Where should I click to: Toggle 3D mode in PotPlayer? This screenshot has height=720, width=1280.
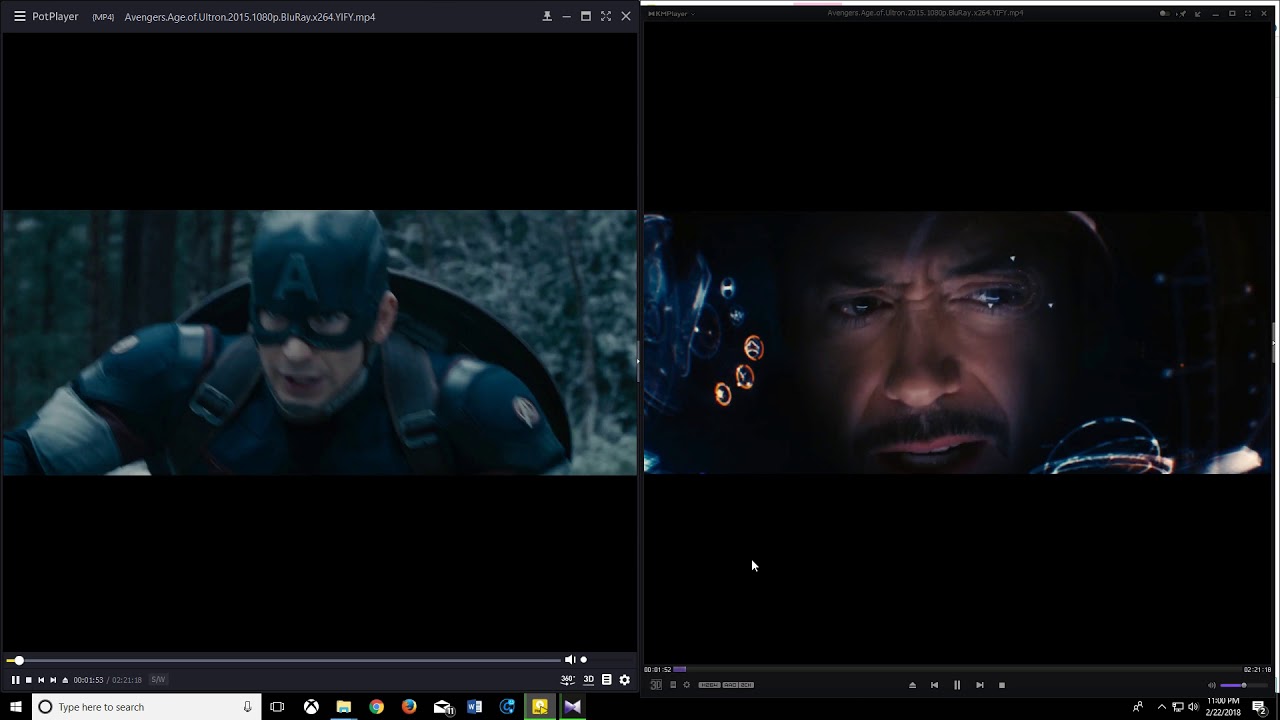(x=589, y=679)
